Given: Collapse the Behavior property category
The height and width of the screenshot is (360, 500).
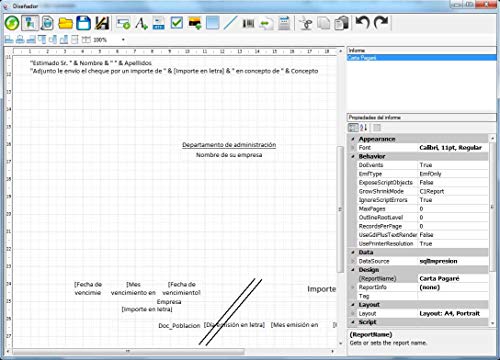Looking at the screenshot, I should 353,156.
